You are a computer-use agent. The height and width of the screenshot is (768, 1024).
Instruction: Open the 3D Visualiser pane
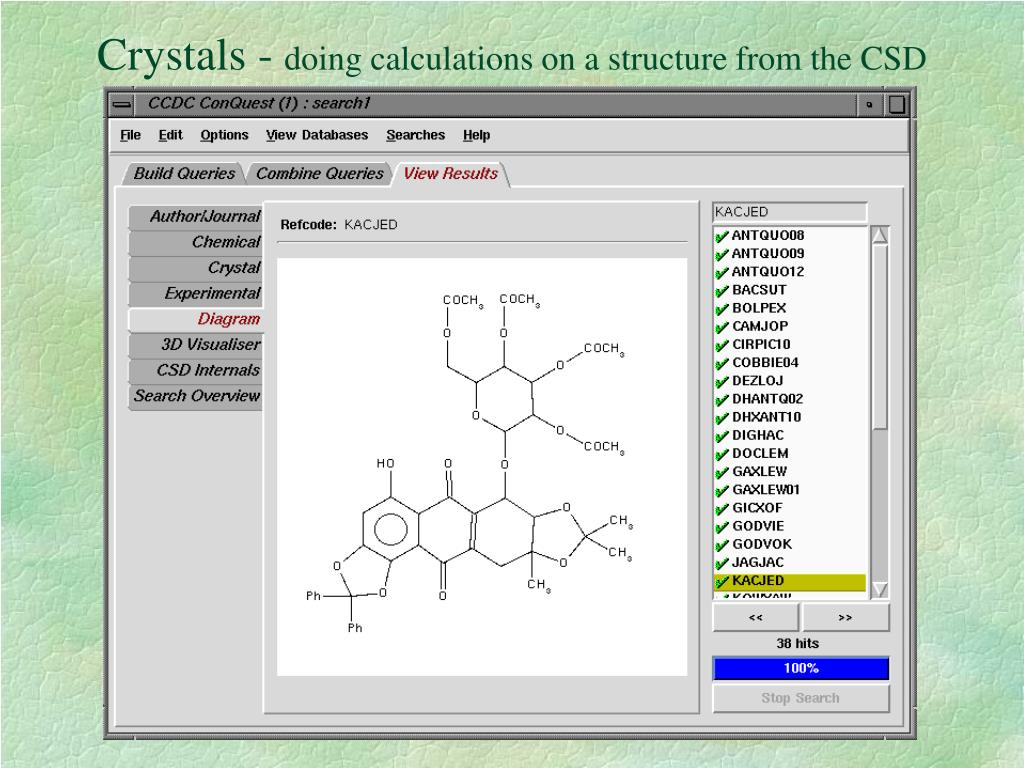click(198, 344)
